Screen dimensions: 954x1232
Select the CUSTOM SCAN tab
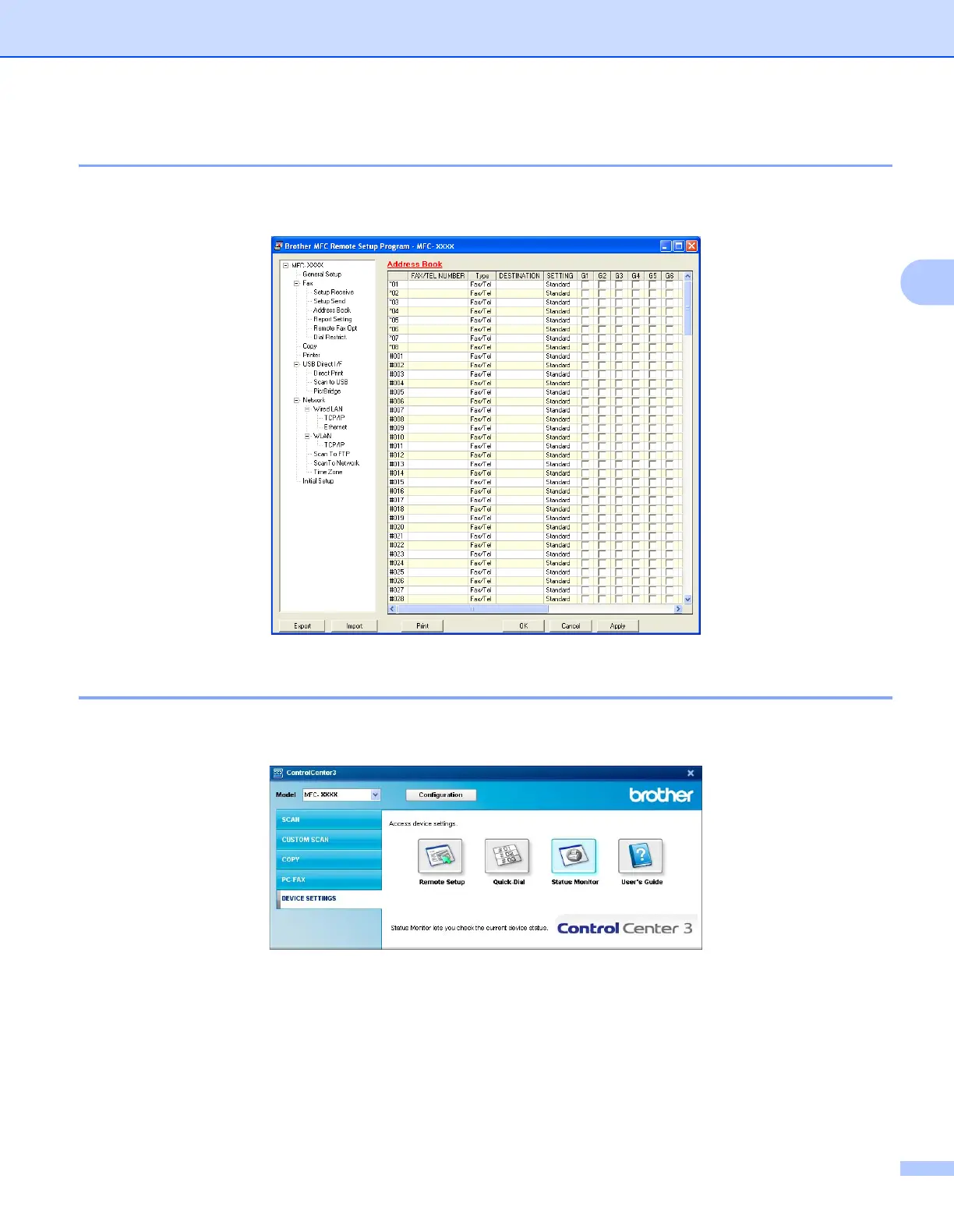point(329,839)
